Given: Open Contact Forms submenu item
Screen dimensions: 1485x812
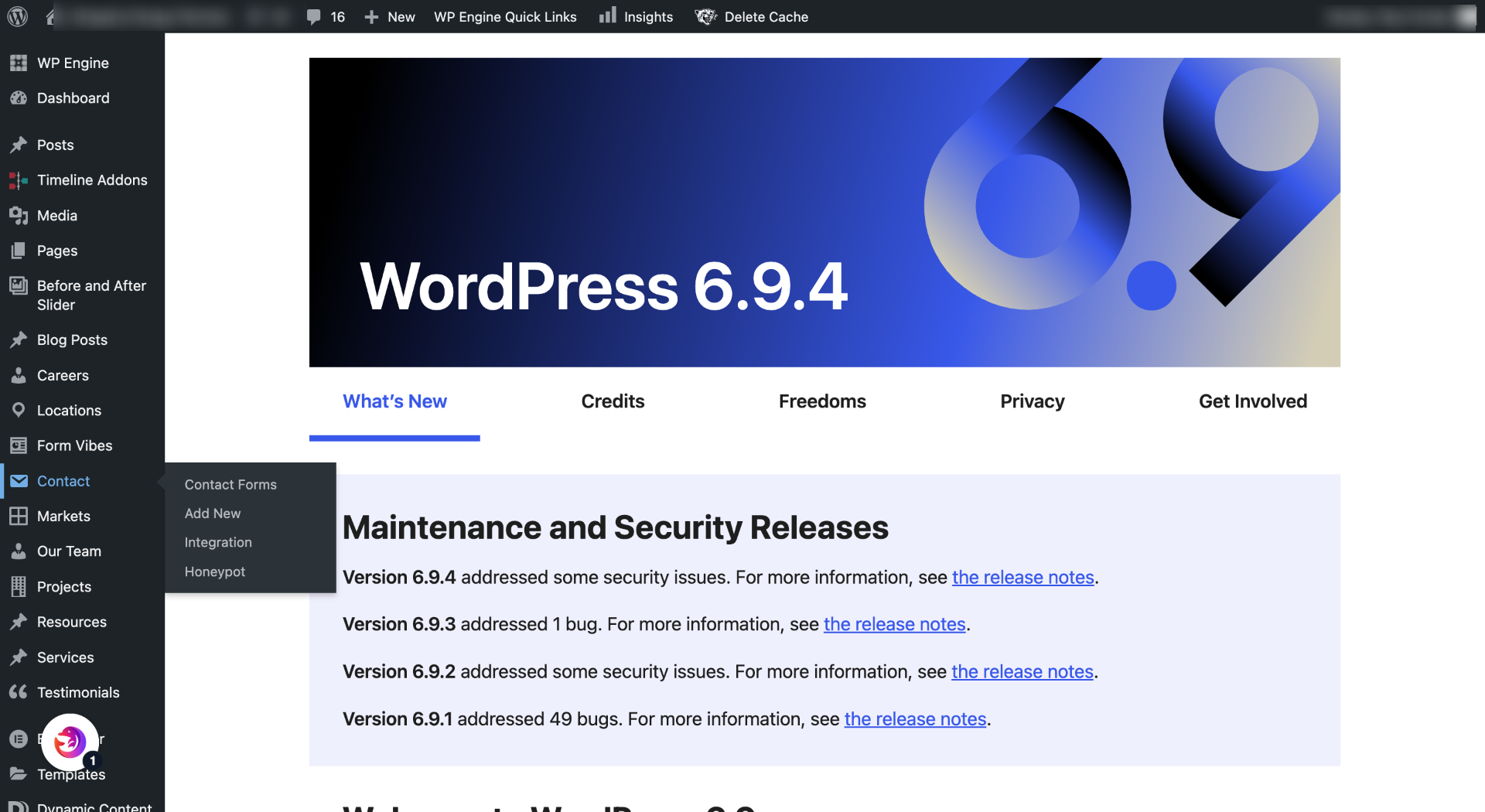Looking at the screenshot, I should point(230,484).
